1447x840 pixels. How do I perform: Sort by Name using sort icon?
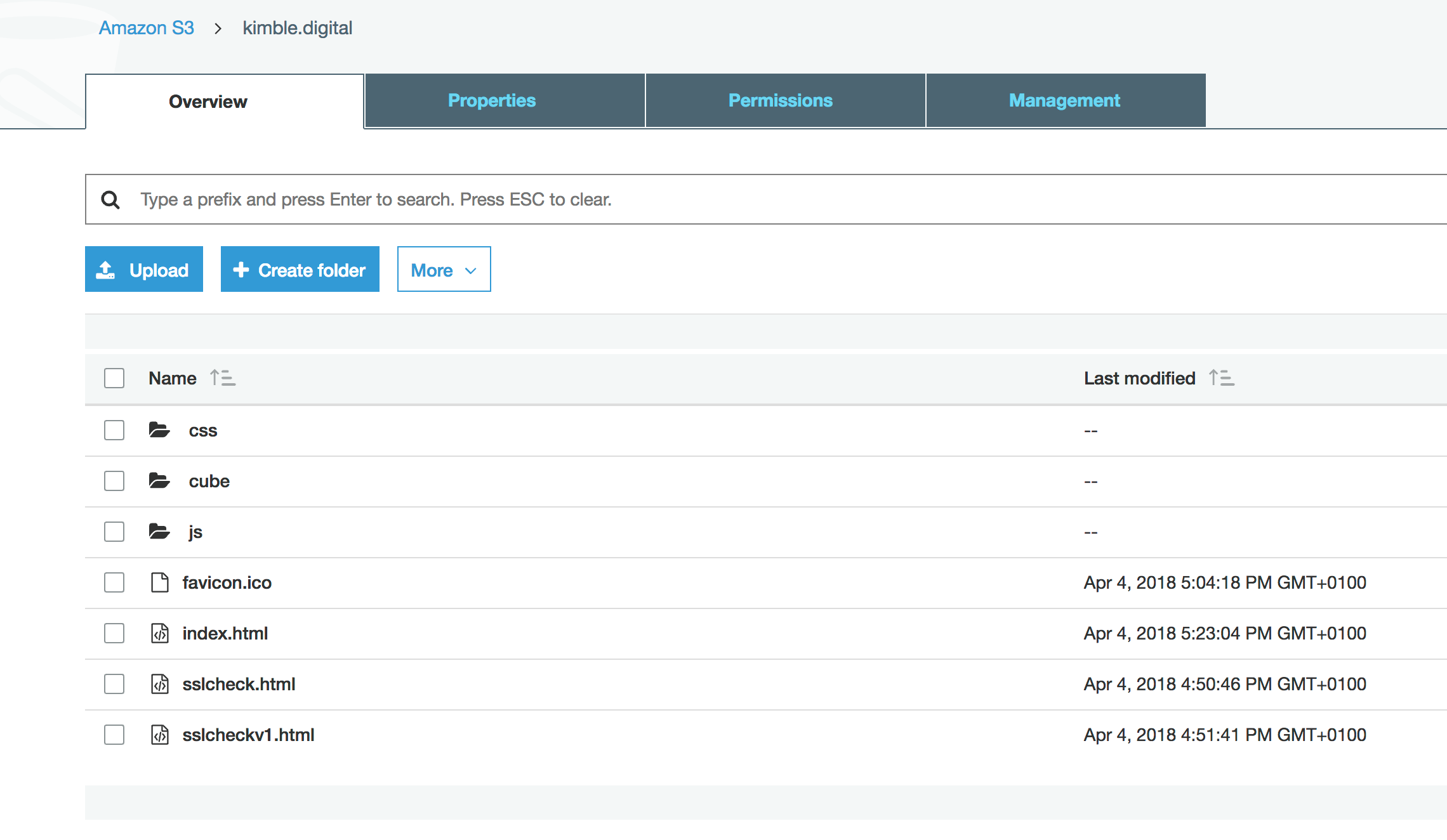pos(223,378)
